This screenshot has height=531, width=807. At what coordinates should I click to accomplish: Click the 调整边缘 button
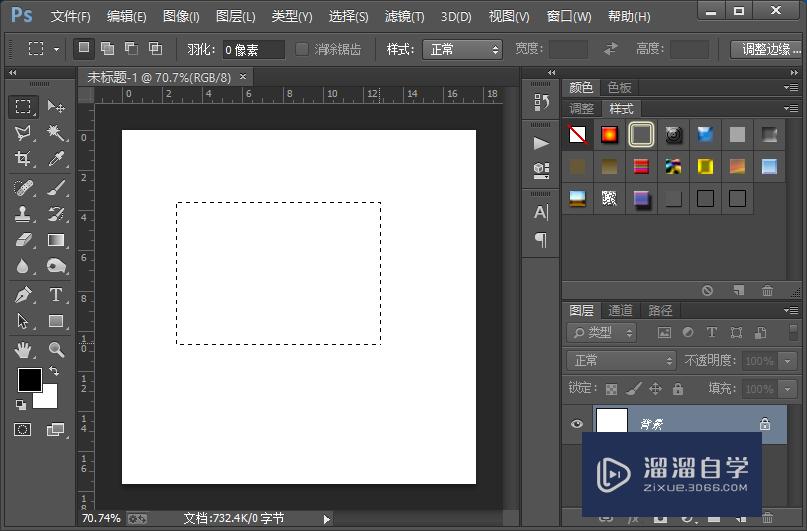pyautogui.click(x=767, y=49)
